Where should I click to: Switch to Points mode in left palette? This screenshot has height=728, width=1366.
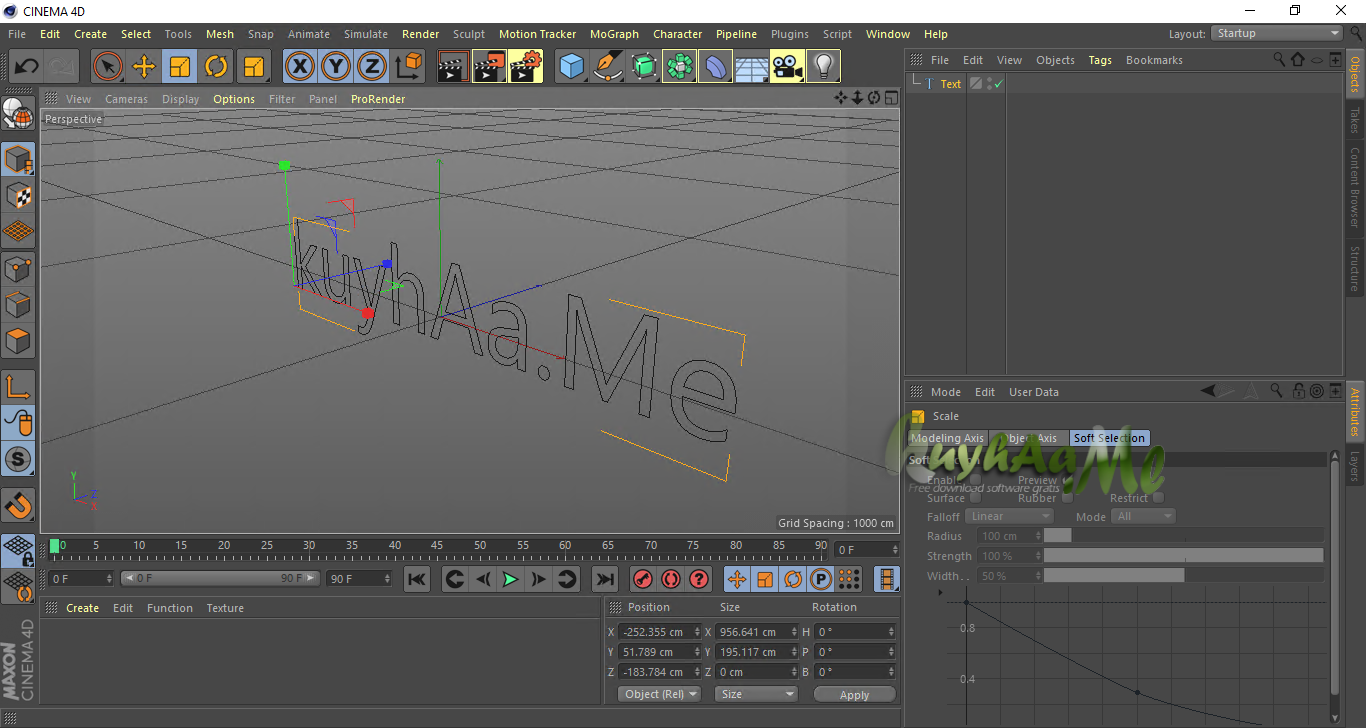18,268
